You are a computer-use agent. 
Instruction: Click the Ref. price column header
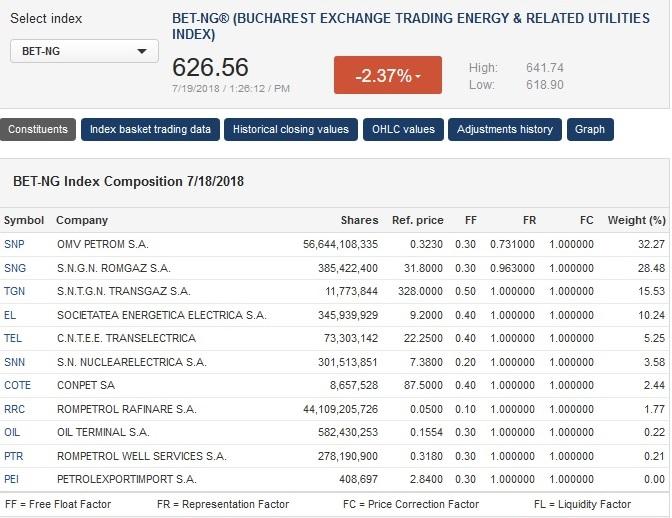[x=417, y=220]
